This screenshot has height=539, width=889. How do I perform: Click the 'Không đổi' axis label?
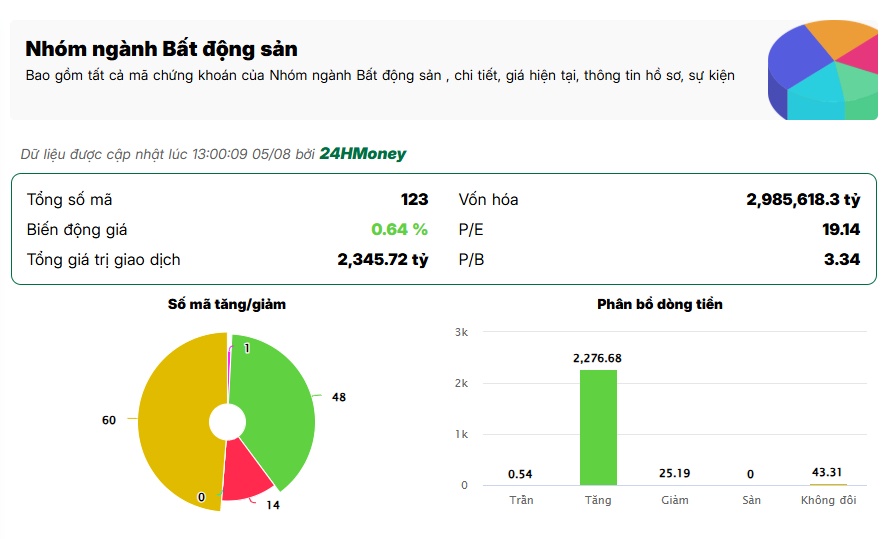pos(828,500)
